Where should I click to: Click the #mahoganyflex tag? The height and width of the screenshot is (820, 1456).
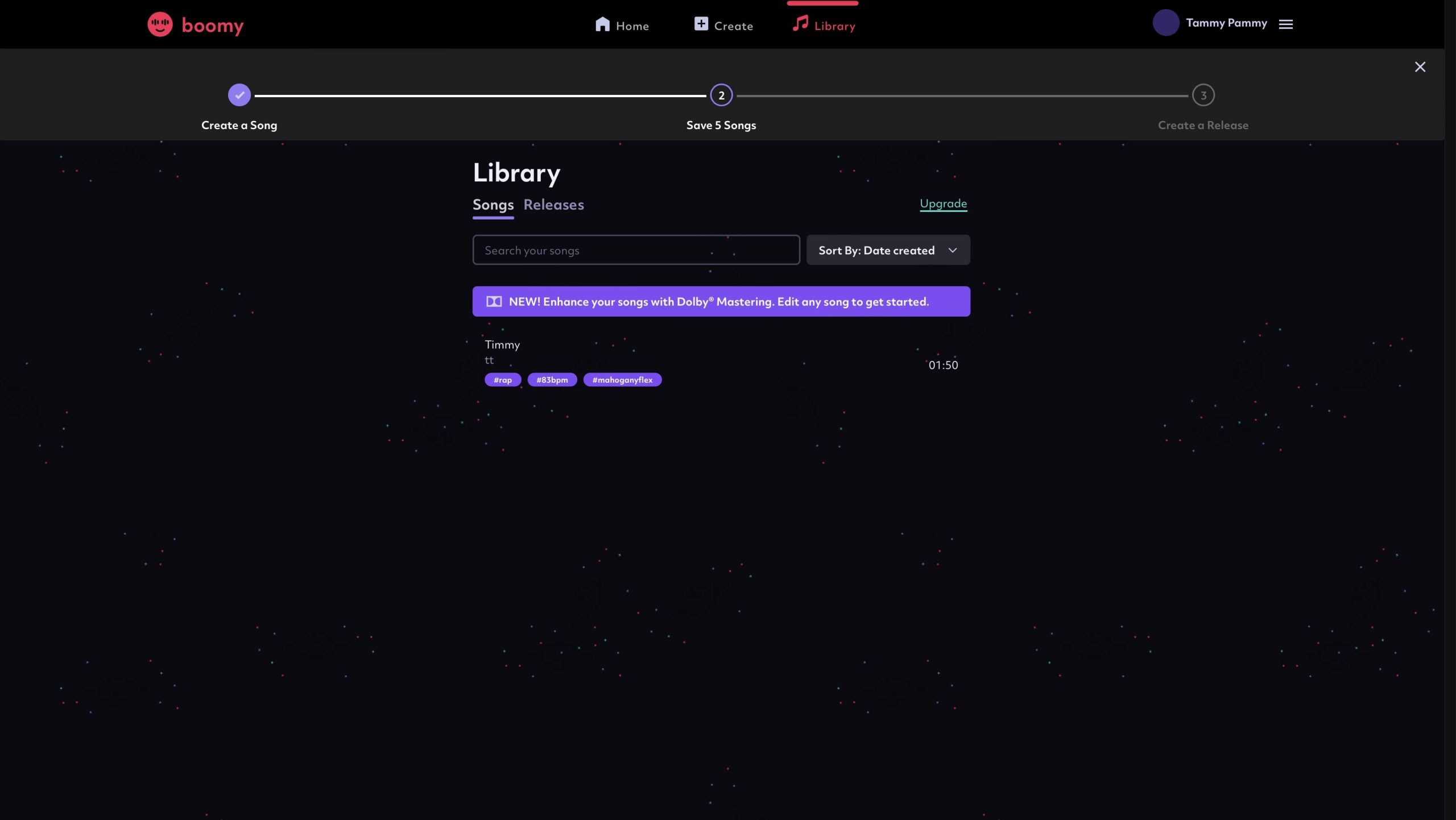(622, 380)
